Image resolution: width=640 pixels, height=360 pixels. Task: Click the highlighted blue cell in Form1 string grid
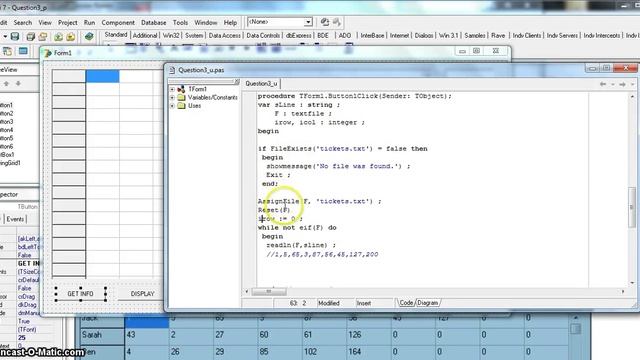click(x=102, y=76)
